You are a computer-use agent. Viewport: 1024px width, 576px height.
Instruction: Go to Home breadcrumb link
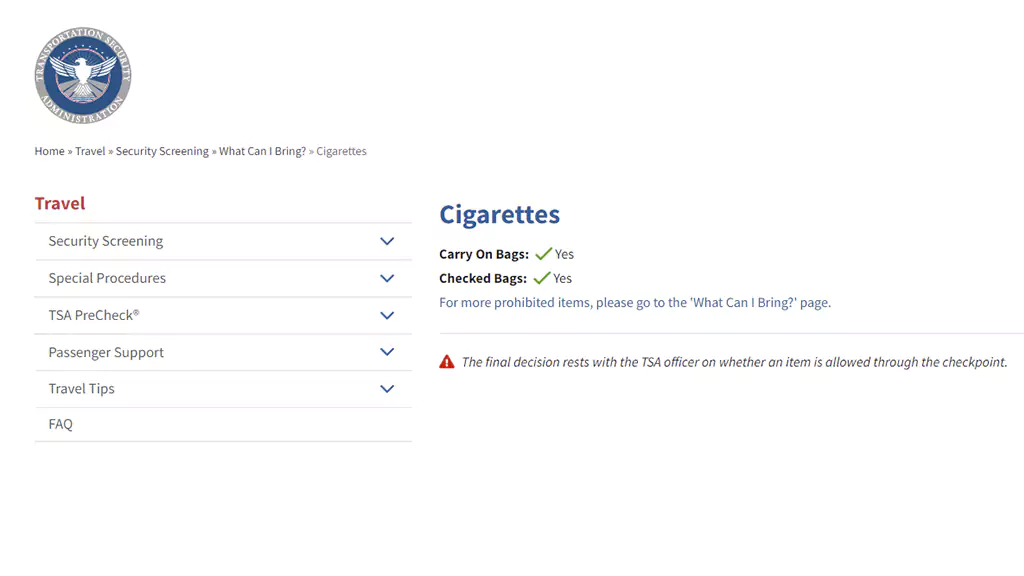tap(50, 151)
